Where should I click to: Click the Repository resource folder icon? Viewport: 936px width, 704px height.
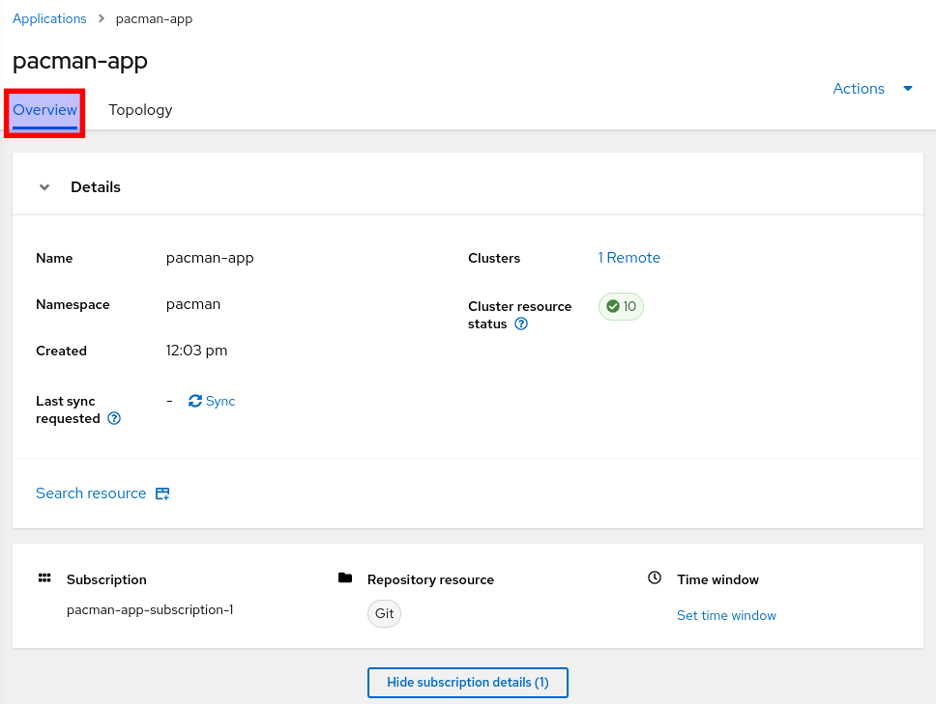tap(345, 578)
